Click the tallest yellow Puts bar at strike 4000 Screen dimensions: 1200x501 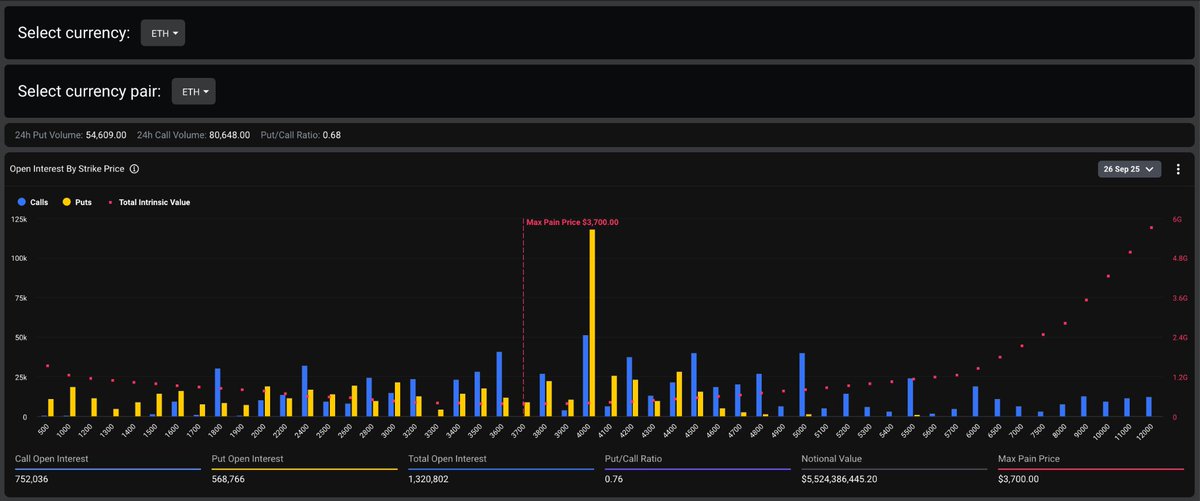tap(592, 322)
